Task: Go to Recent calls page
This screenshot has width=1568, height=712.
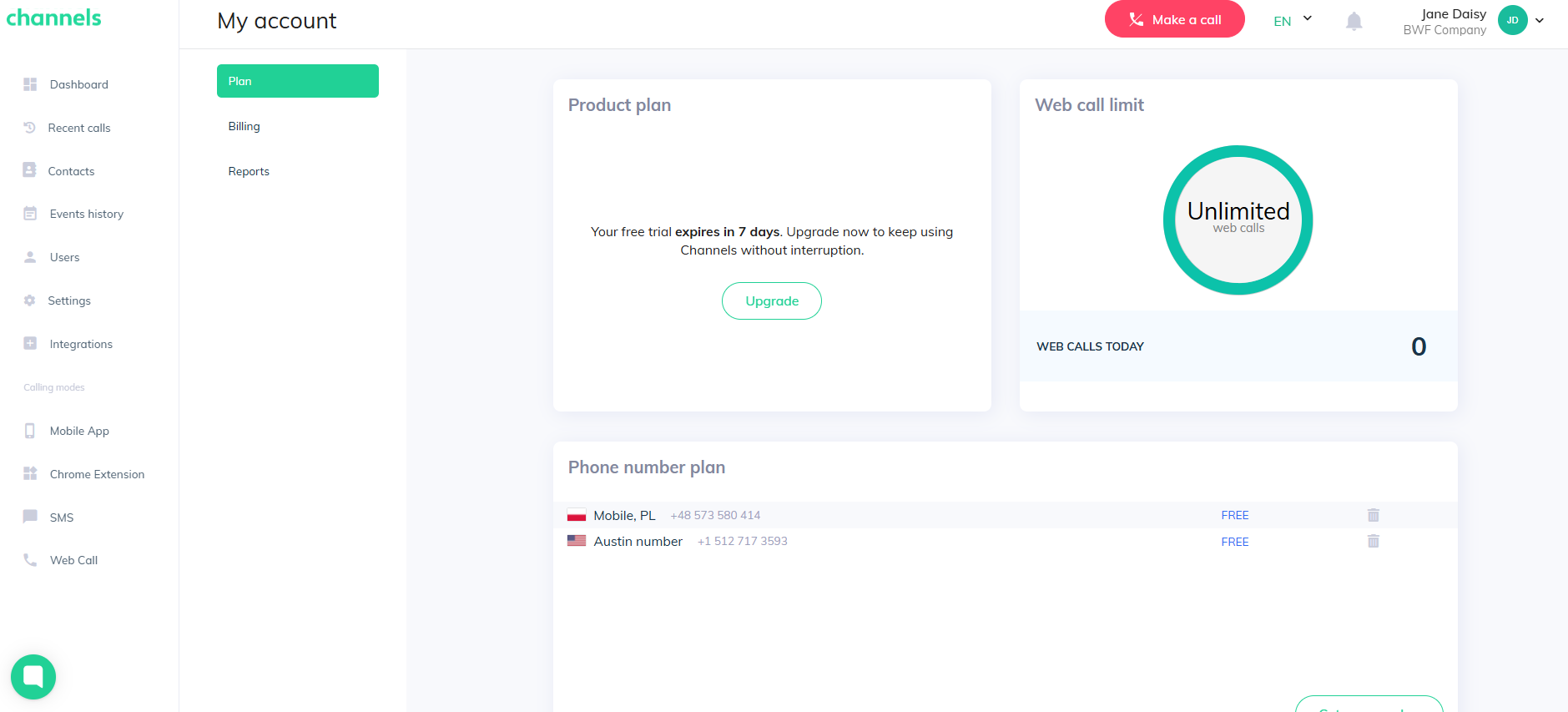Action: 78,128
